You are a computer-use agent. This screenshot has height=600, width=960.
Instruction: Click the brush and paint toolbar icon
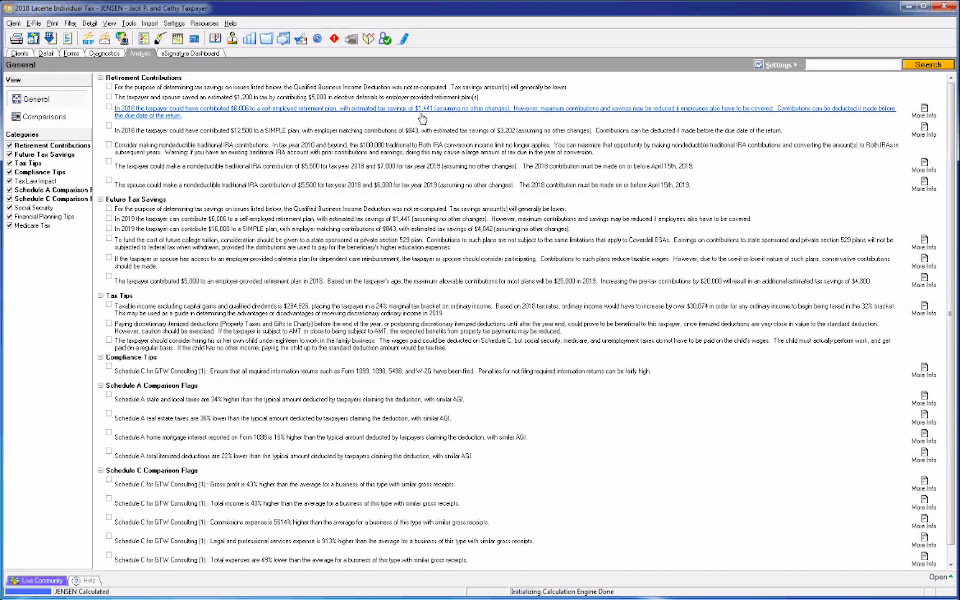tap(160, 39)
